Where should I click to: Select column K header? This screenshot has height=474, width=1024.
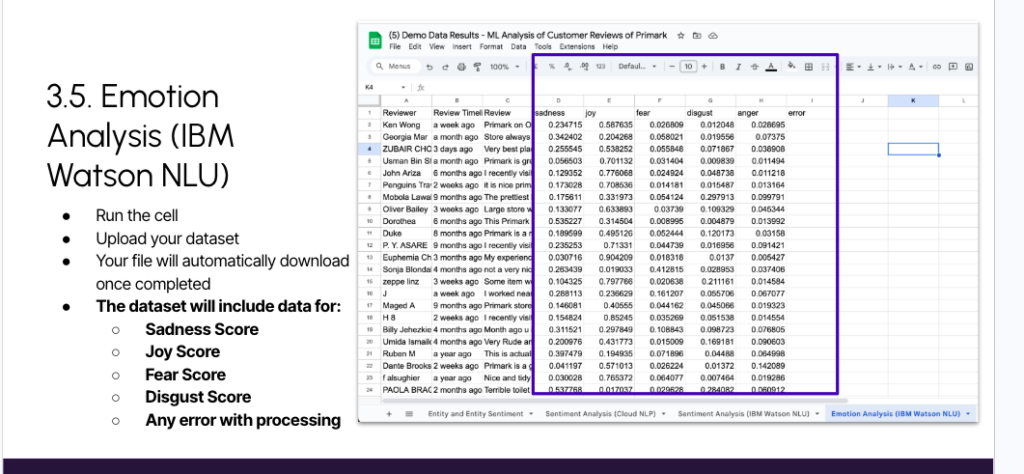(912, 101)
